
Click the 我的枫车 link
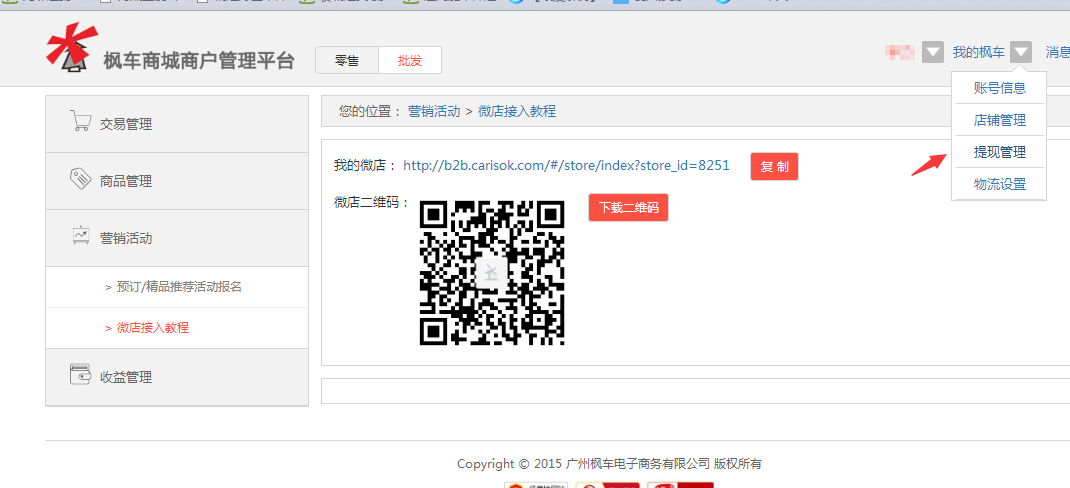point(979,52)
